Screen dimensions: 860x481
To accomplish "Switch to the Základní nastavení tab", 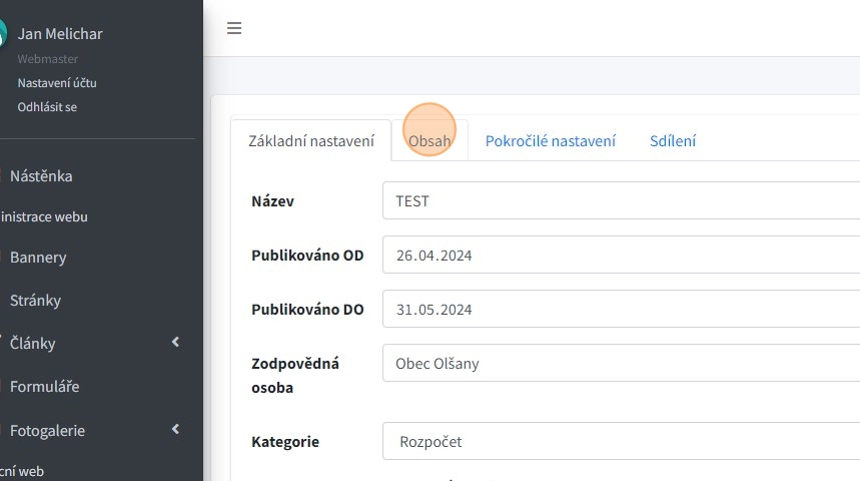I will click(311, 141).
